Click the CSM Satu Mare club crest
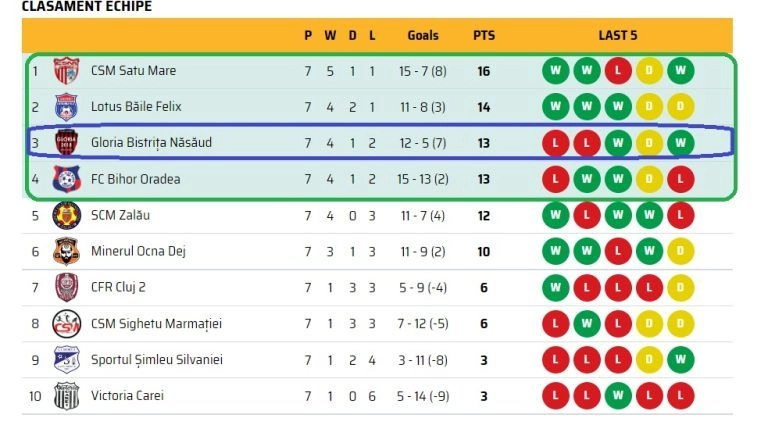 click(66, 71)
